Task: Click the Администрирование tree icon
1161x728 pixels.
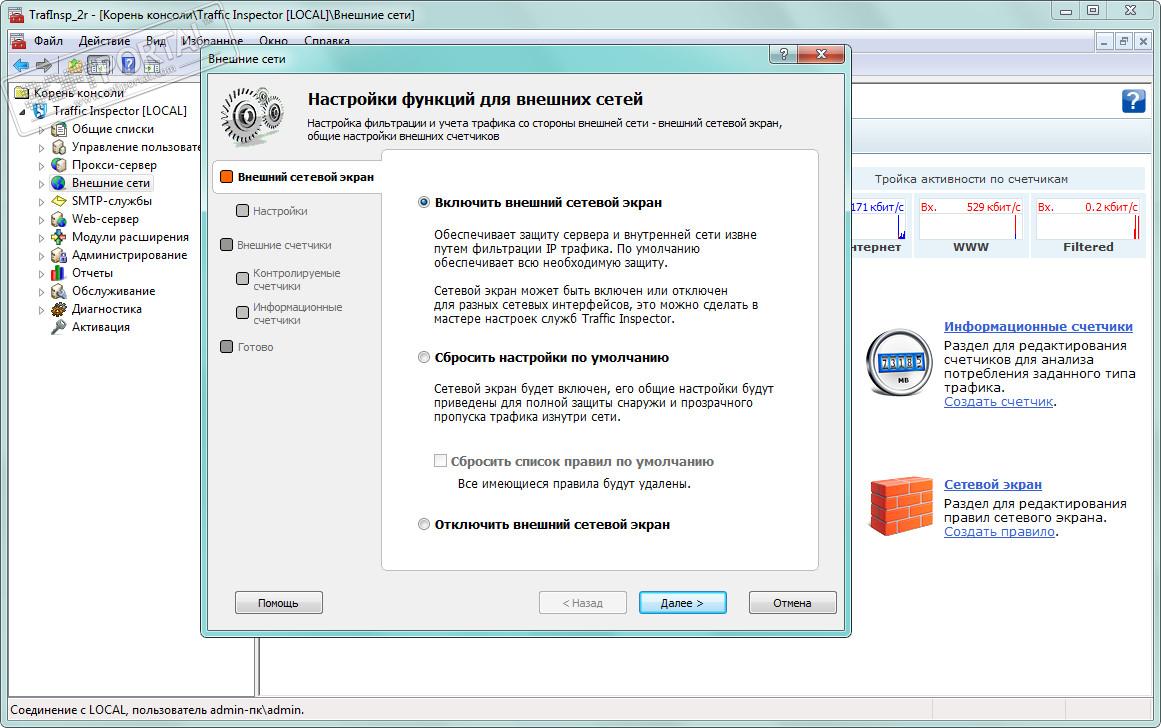Action: [x=58, y=255]
